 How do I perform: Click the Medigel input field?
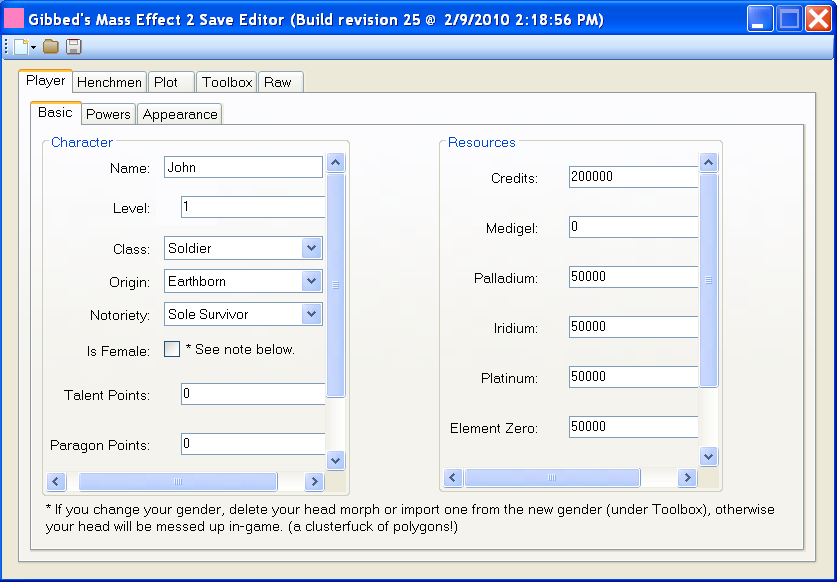click(634, 227)
